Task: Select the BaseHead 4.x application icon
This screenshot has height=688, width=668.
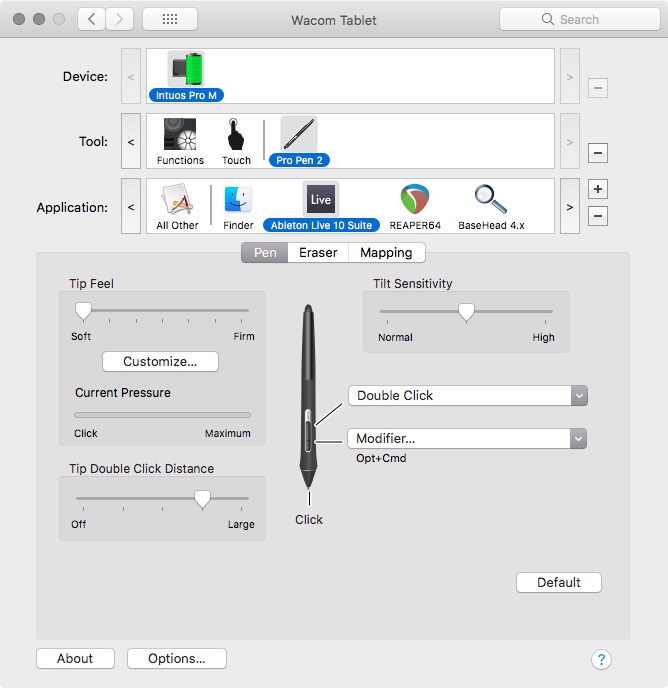Action: (x=491, y=199)
